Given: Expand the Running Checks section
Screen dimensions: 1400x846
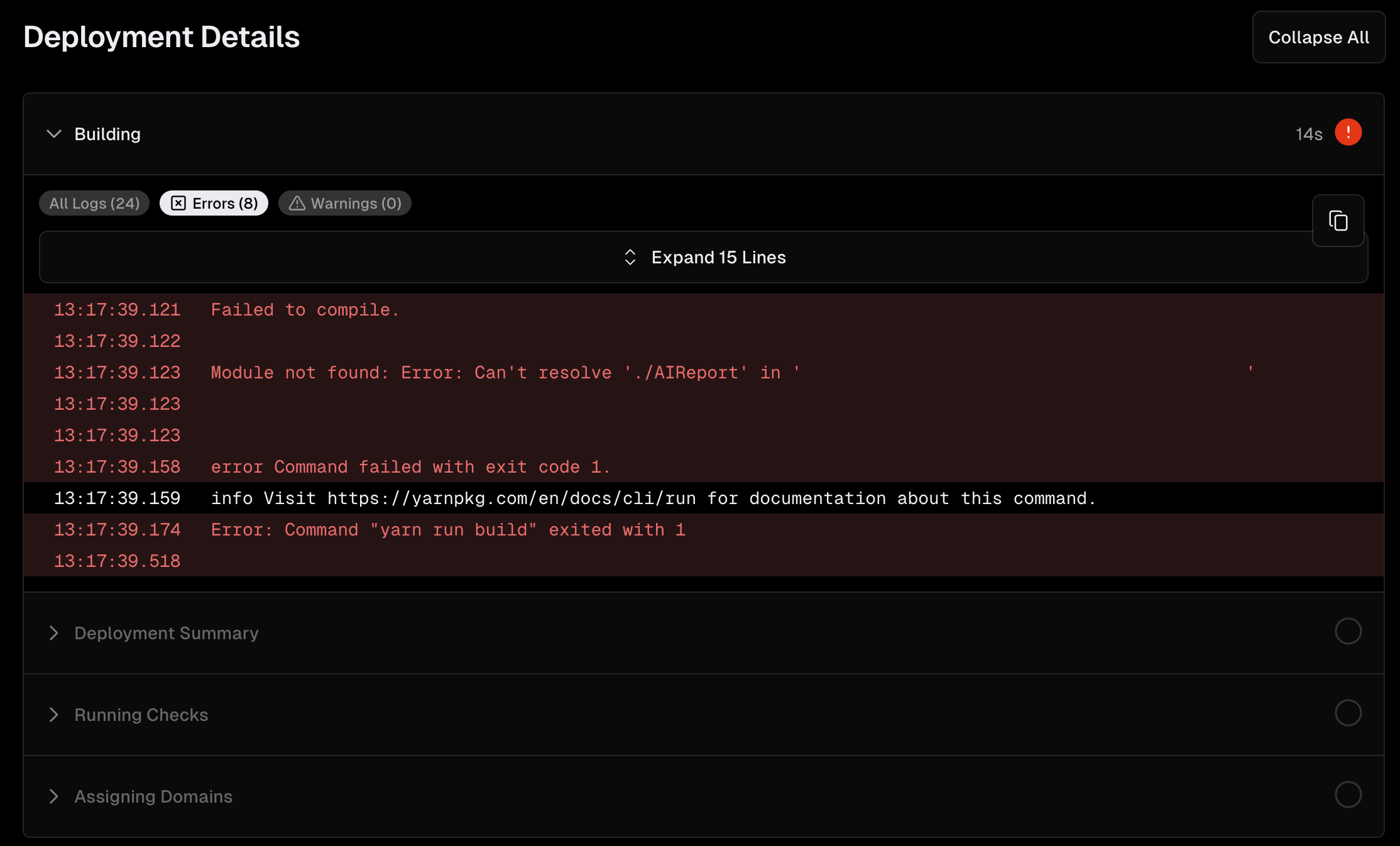Looking at the screenshot, I should click(704, 715).
